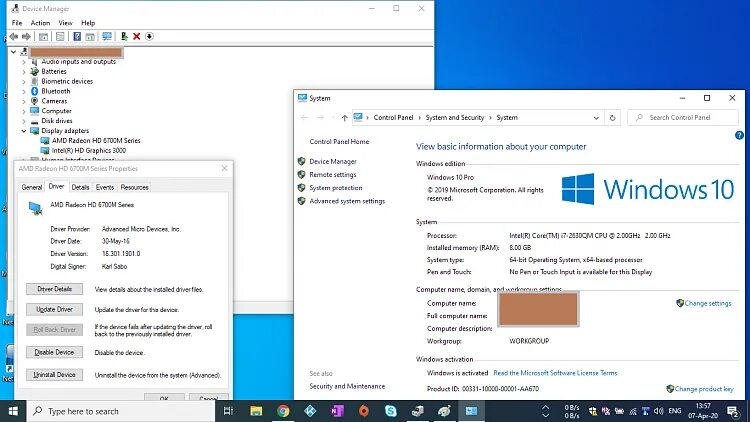Open the File menu in Device Manager
The height and width of the screenshot is (422, 750).
(x=17, y=22)
